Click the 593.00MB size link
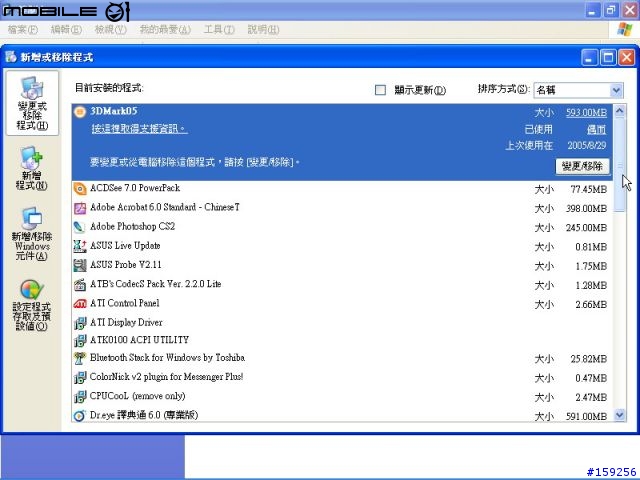The width and height of the screenshot is (640, 480). [x=586, y=113]
